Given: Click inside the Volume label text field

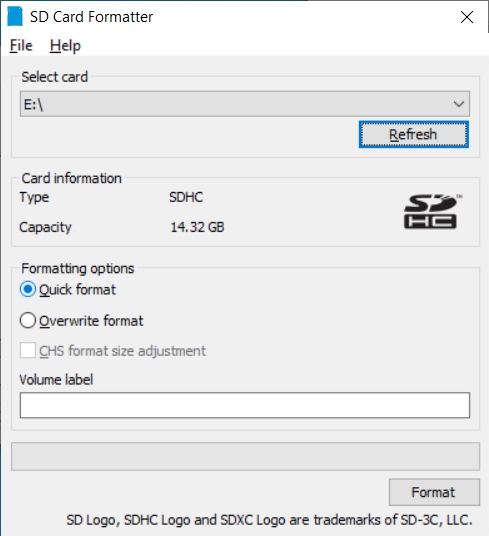Looking at the screenshot, I should click(245, 405).
